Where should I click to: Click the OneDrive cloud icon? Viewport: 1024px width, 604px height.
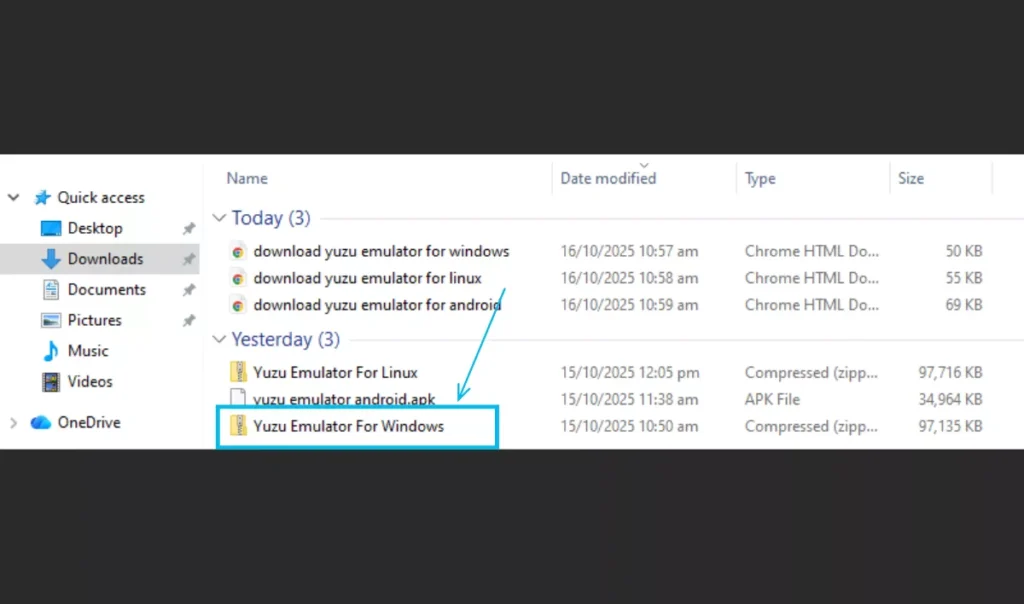click(41, 422)
